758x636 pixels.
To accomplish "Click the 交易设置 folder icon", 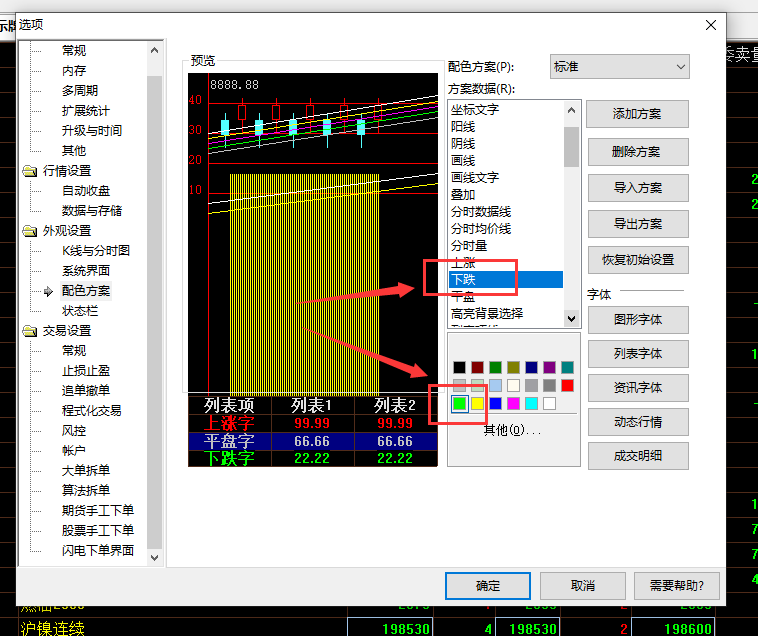I will pos(30,331).
